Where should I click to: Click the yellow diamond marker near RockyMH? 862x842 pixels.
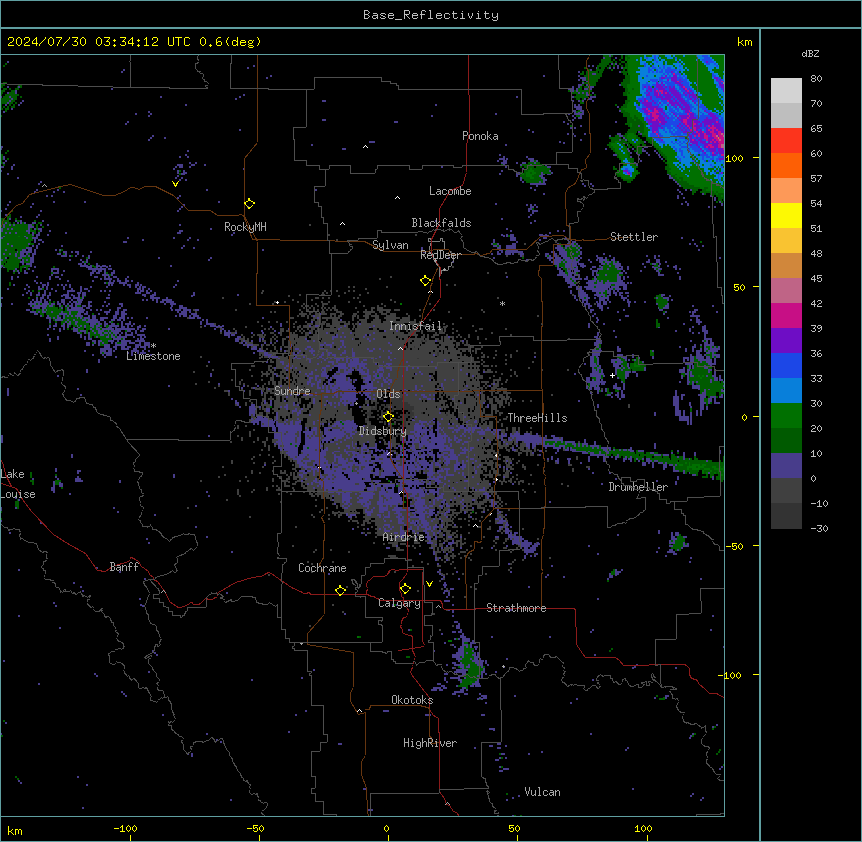point(250,204)
